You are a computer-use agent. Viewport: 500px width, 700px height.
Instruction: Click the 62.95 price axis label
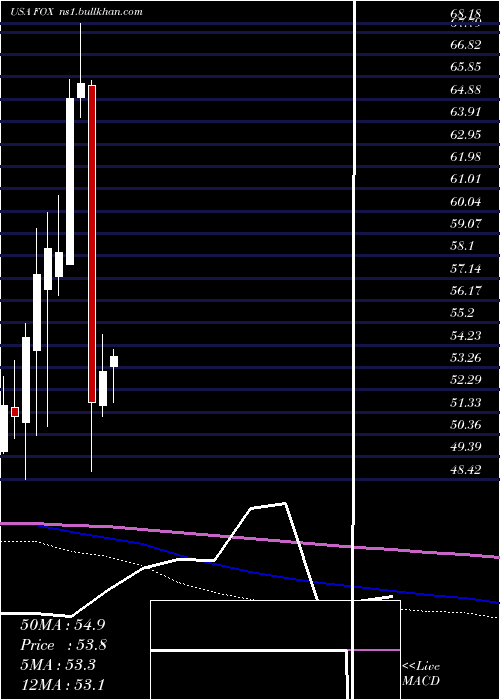click(466, 134)
